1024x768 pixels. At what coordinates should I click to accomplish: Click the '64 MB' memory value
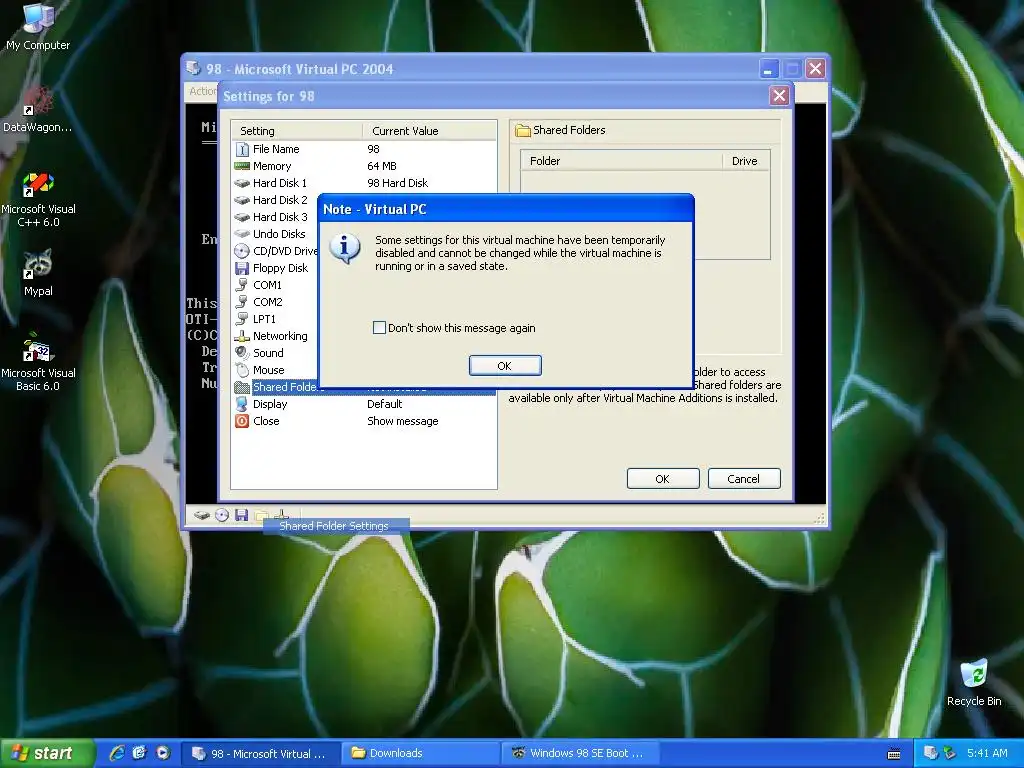pos(382,166)
